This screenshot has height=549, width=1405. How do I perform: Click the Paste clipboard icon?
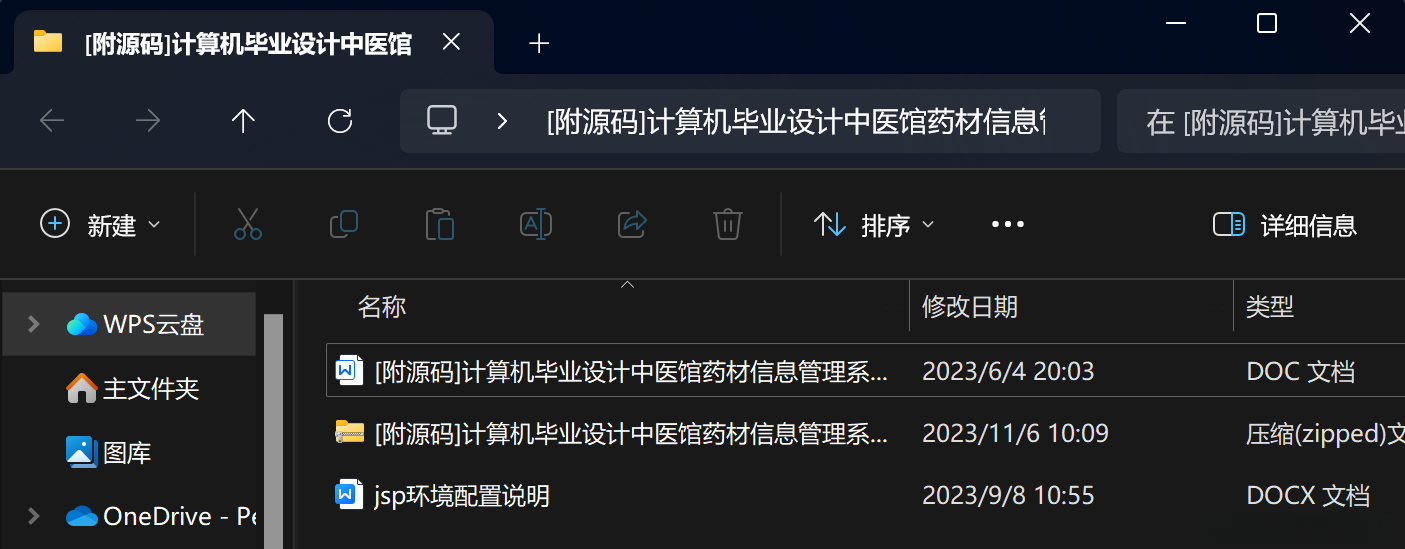click(x=440, y=224)
